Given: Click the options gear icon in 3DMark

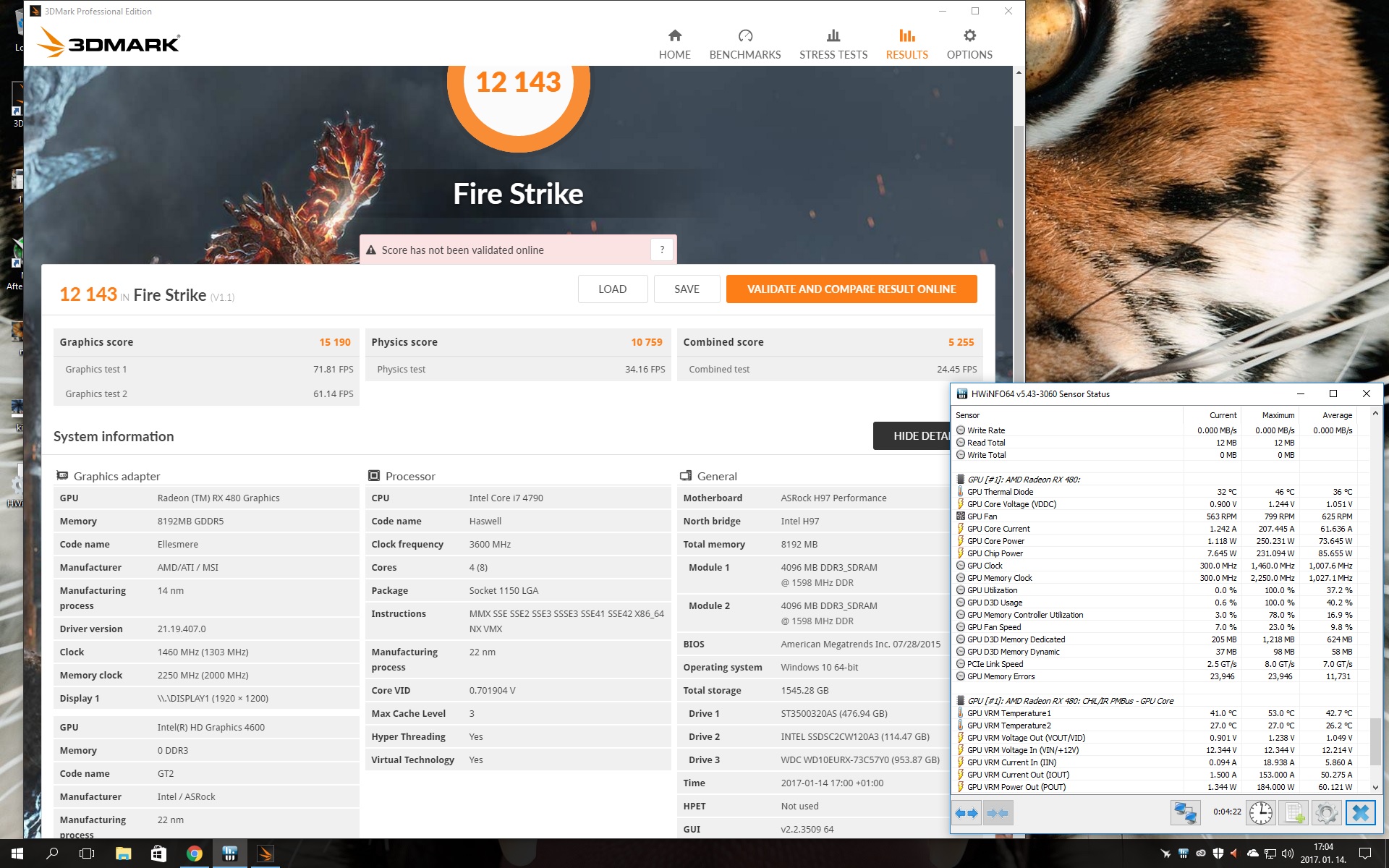Looking at the screenshot, I should tap(969, 35).
